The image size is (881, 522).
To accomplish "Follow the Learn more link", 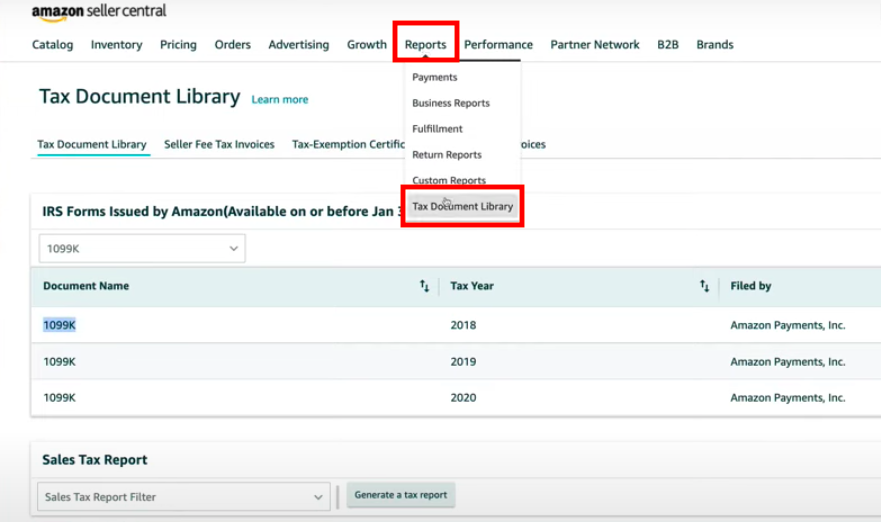I will click(x=280, y=100).
